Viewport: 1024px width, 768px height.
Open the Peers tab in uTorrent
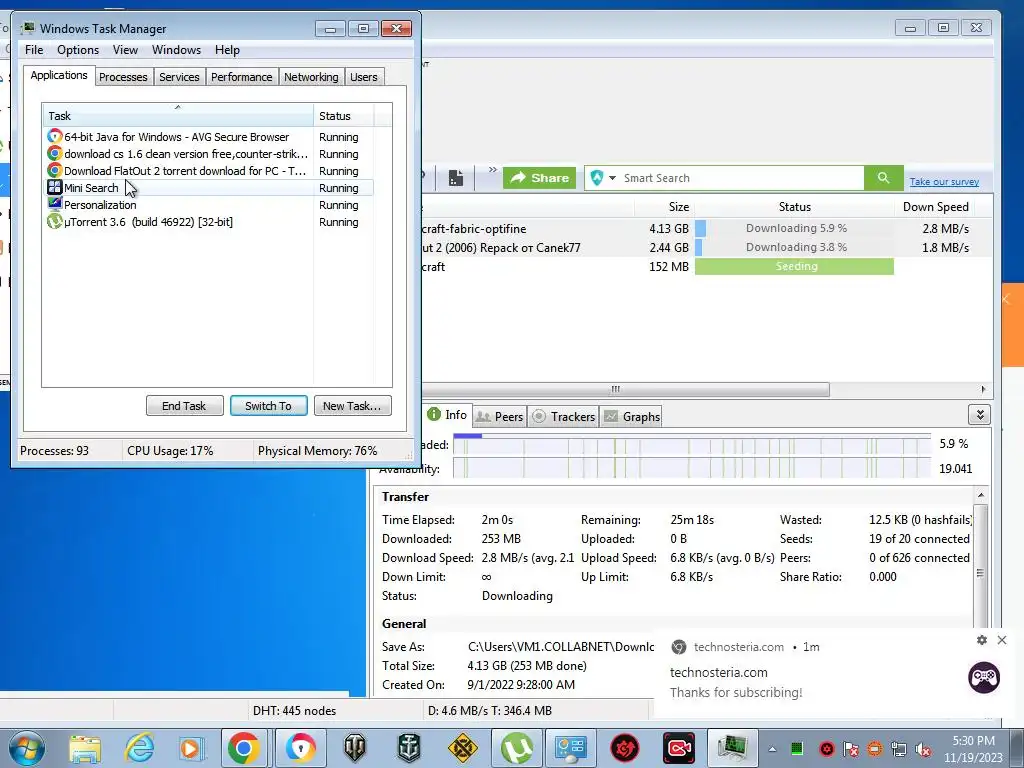[500, 417]
